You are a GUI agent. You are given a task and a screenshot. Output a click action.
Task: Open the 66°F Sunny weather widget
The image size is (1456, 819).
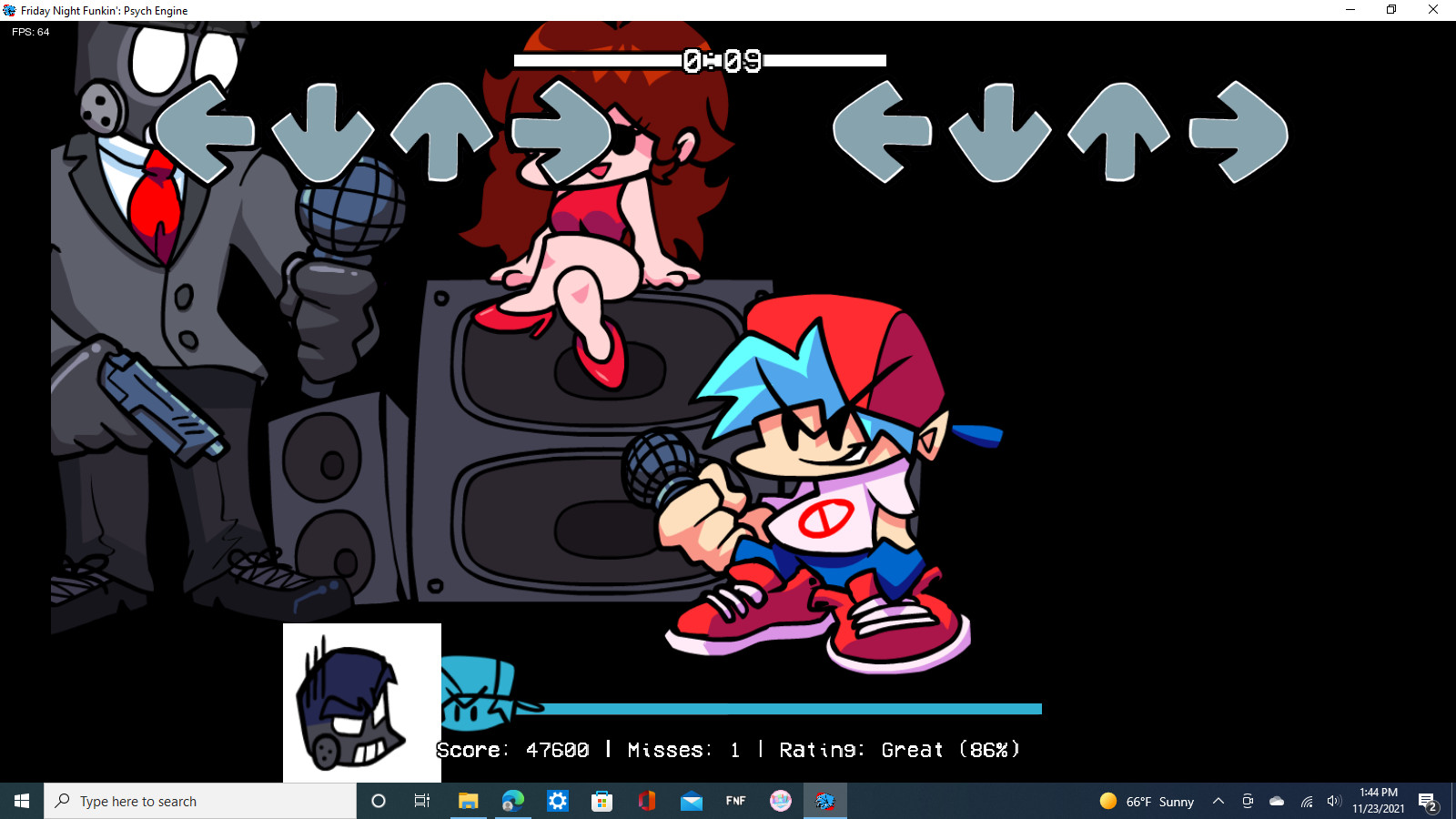pos(1147,801)
